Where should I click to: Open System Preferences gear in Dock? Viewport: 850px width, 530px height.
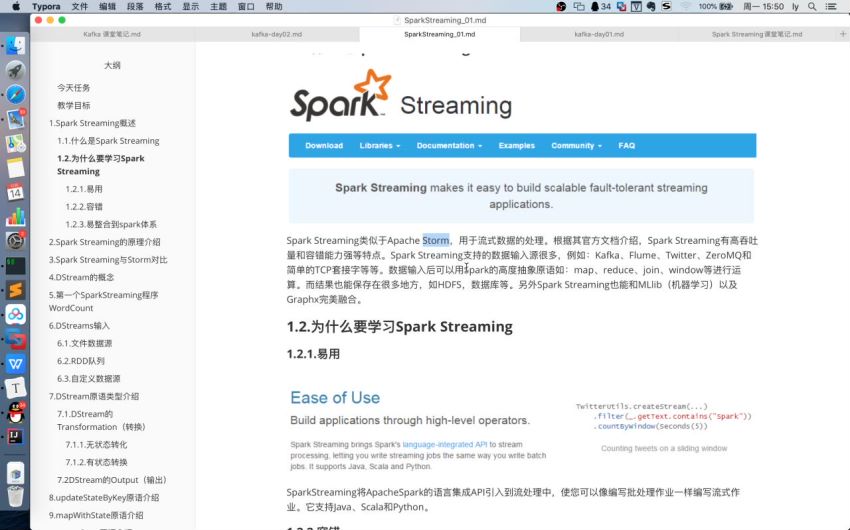pos(15,241)
